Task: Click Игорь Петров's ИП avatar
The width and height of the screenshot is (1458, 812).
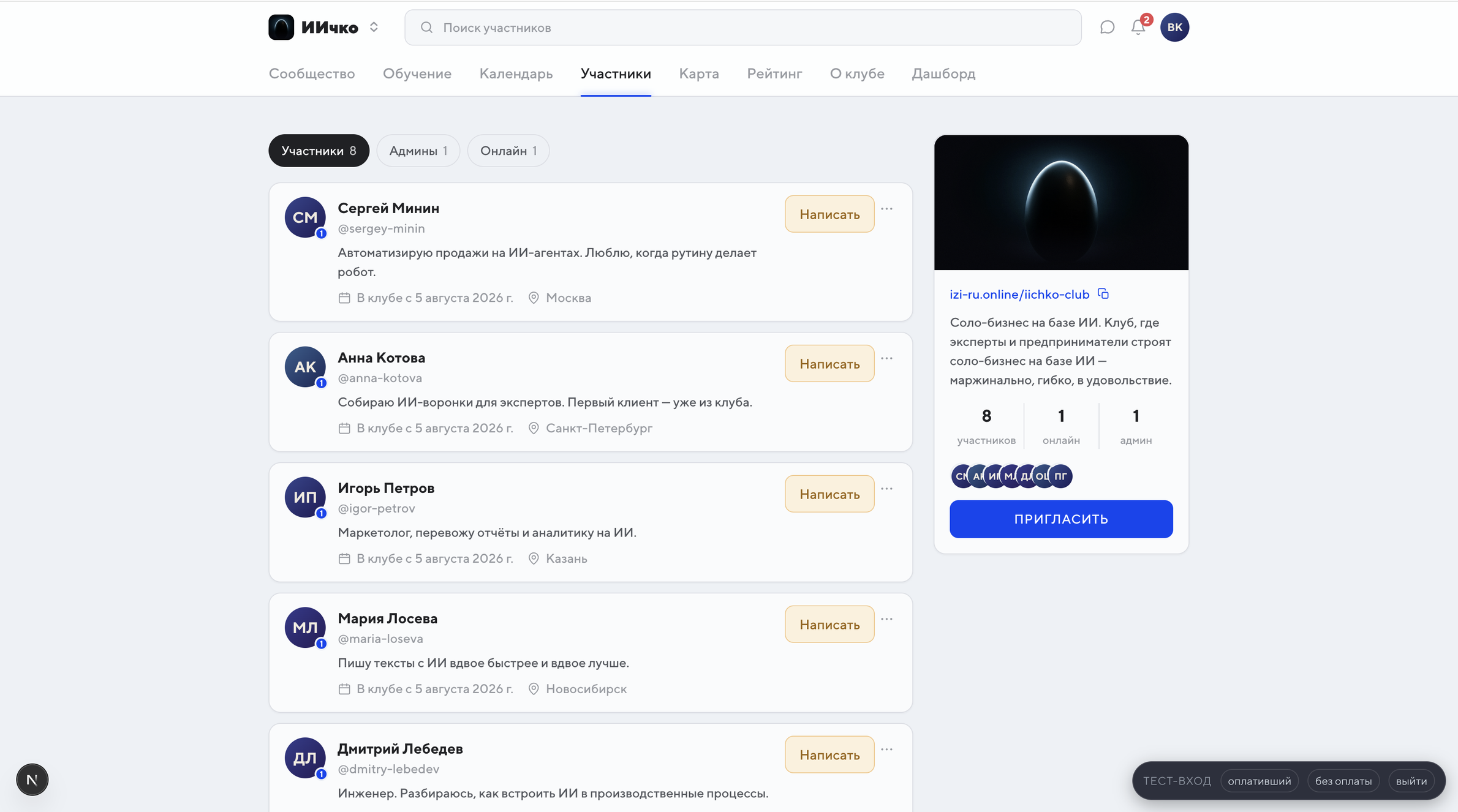Action: coord(305,497)
